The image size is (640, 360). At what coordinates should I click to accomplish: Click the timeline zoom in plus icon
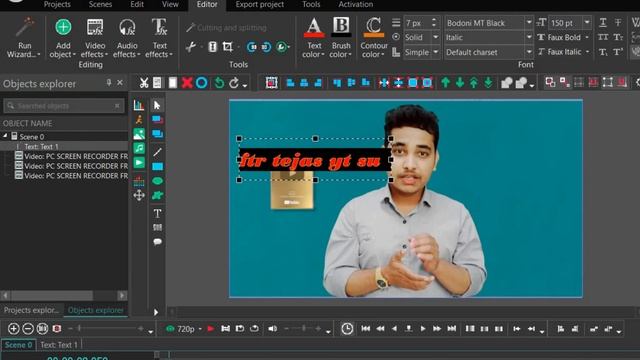pos(13,329)
